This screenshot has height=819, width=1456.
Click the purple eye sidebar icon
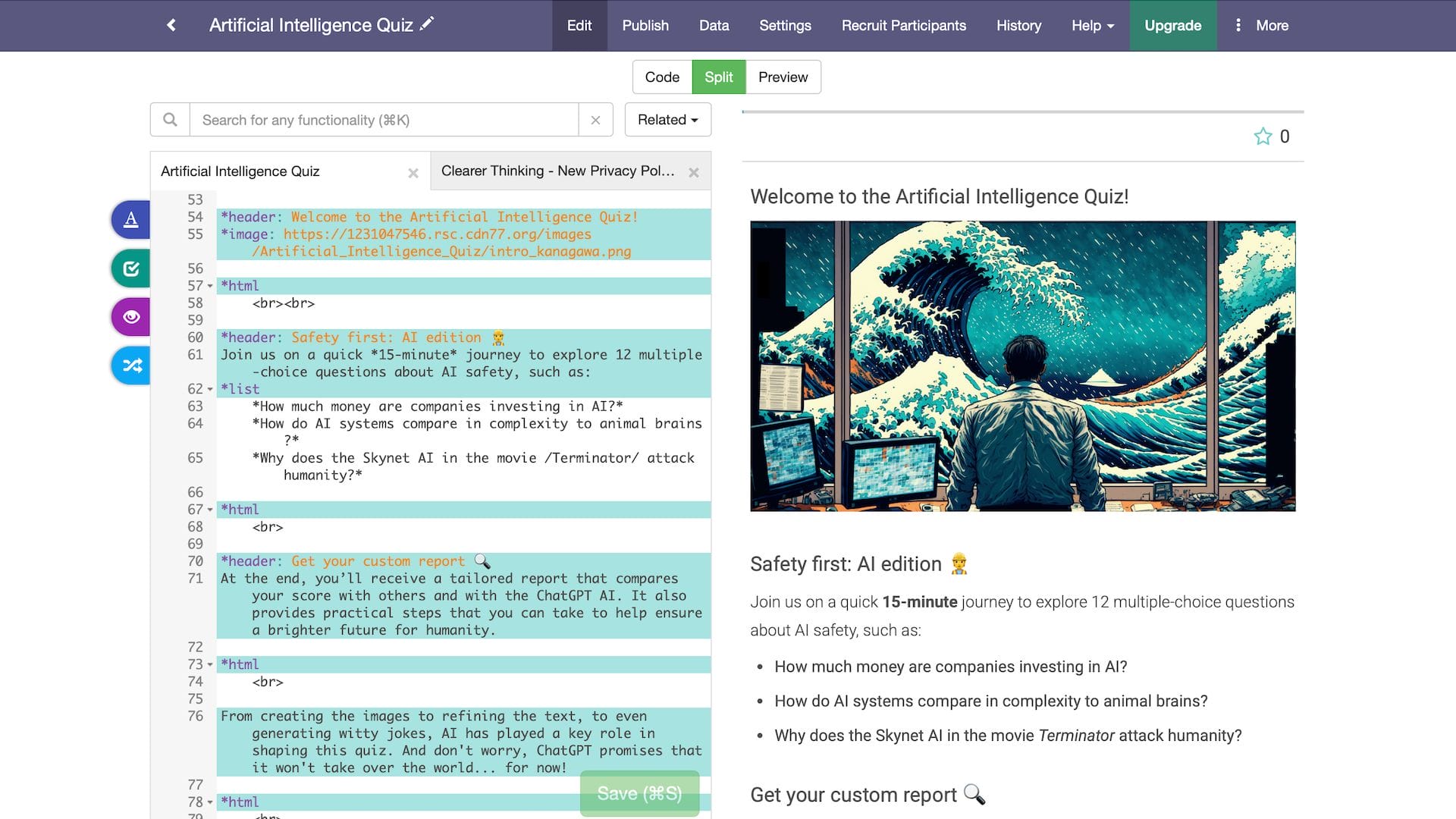pos(131,317)
